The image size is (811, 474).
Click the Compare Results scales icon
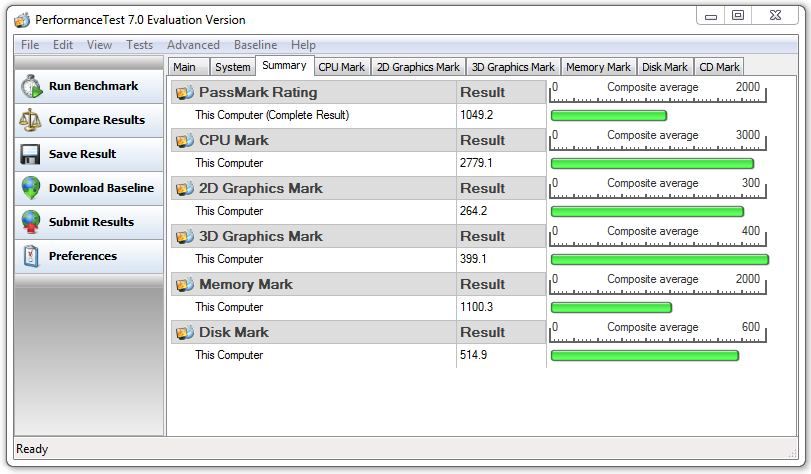point(30,120)
